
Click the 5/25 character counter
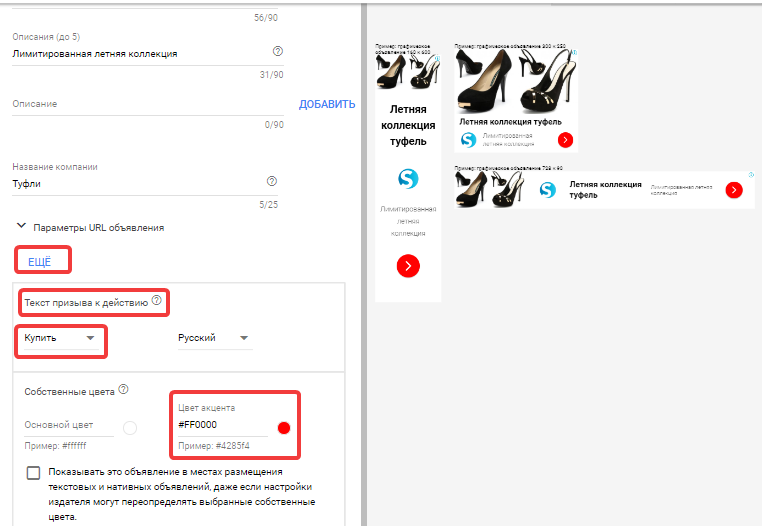point(268,205)
